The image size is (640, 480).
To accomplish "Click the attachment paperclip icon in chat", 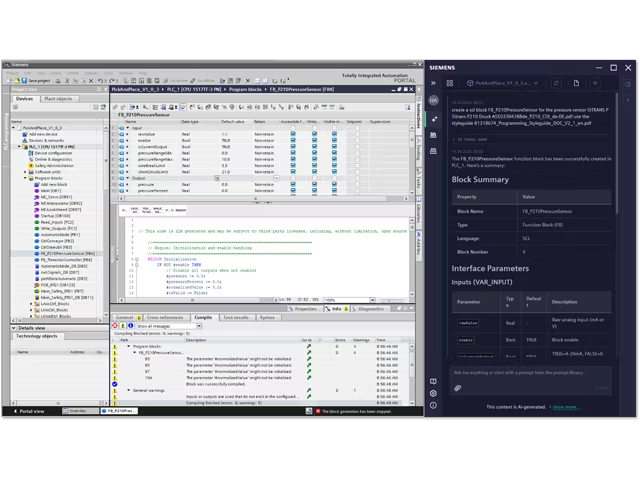I will pyautogui.click(x=458, y=387).
